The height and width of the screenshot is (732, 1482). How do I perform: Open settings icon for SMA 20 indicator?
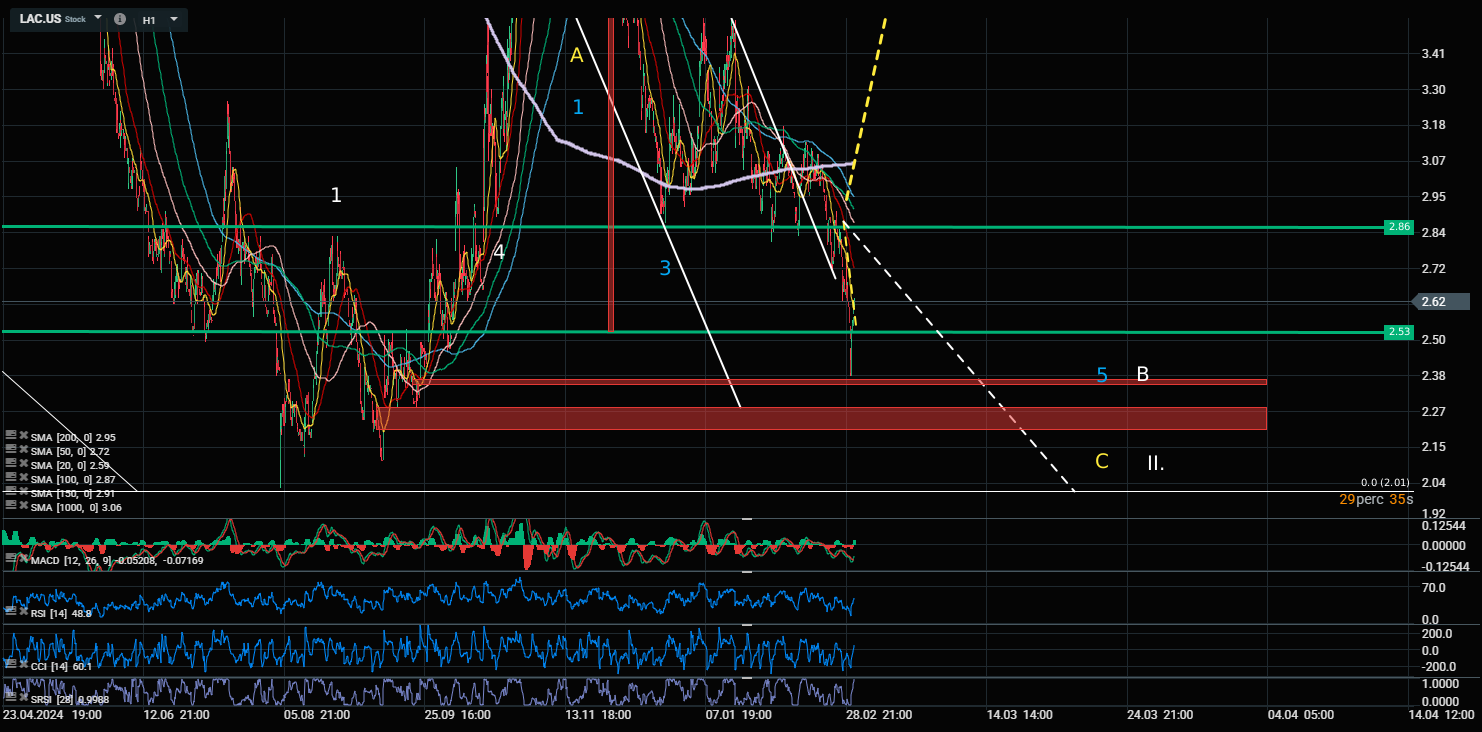click(10, 465)
